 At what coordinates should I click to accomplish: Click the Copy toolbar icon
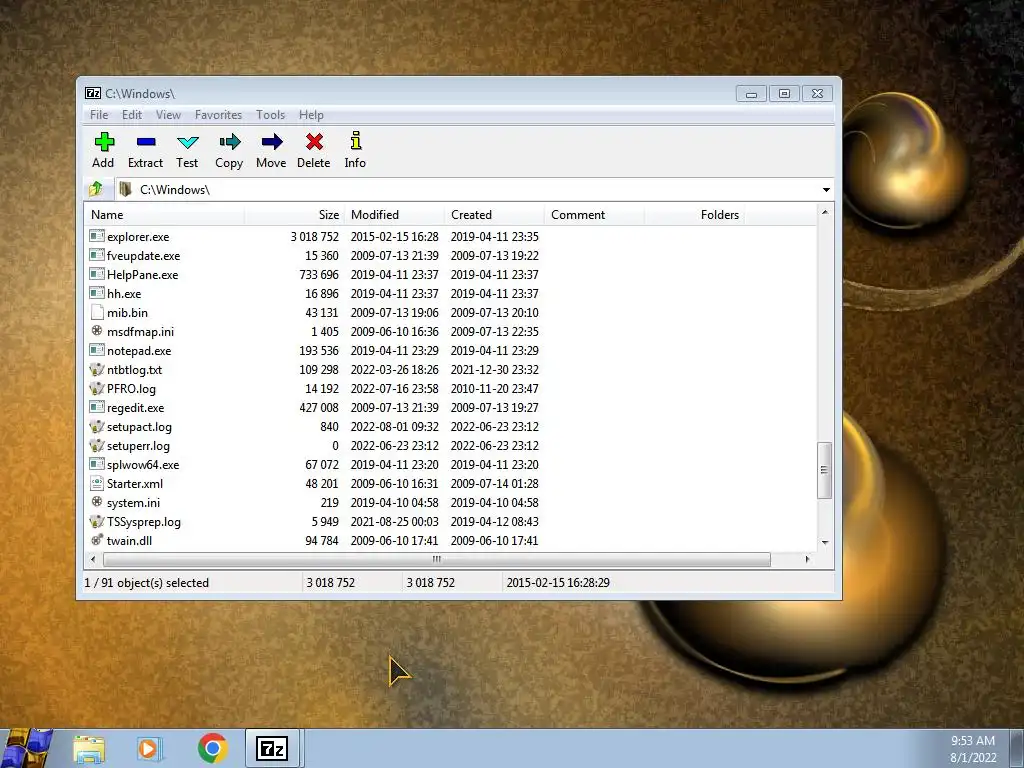point(229,142)
